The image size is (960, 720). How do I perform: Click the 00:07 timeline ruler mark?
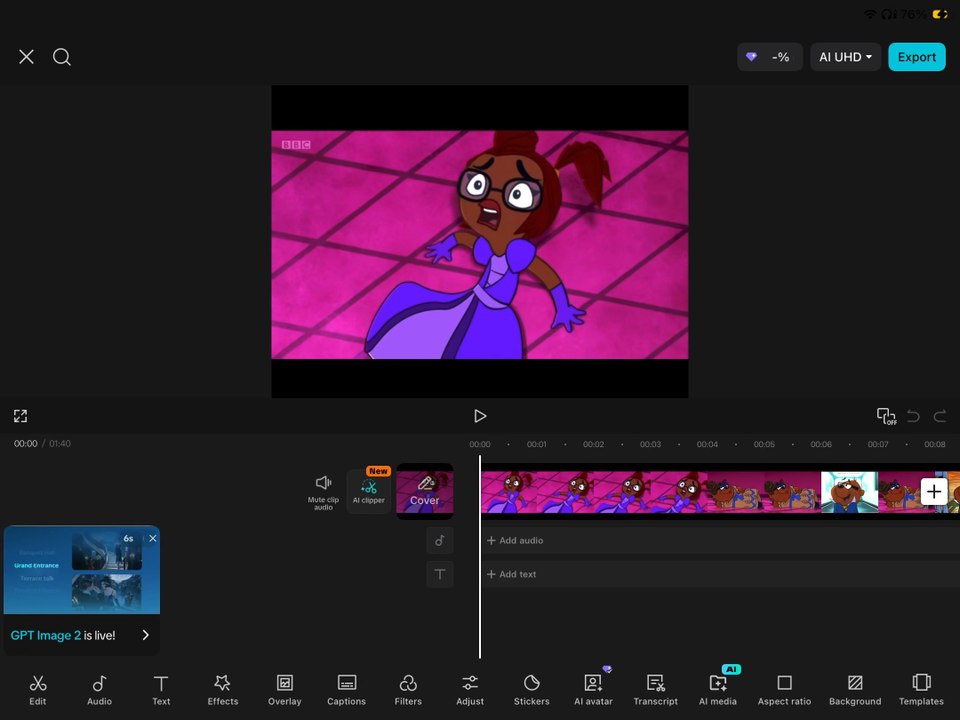coord(878,444)
